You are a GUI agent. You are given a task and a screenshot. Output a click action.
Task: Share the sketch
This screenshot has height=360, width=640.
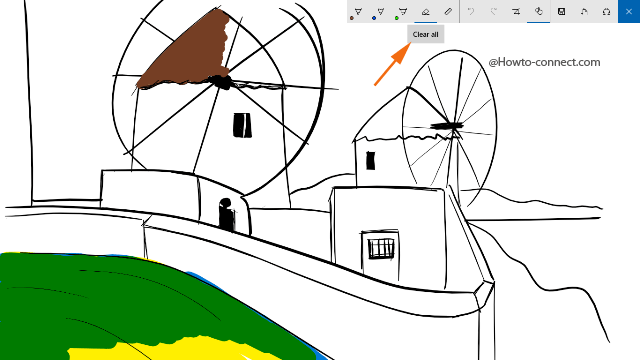click(x=607, y=12)
